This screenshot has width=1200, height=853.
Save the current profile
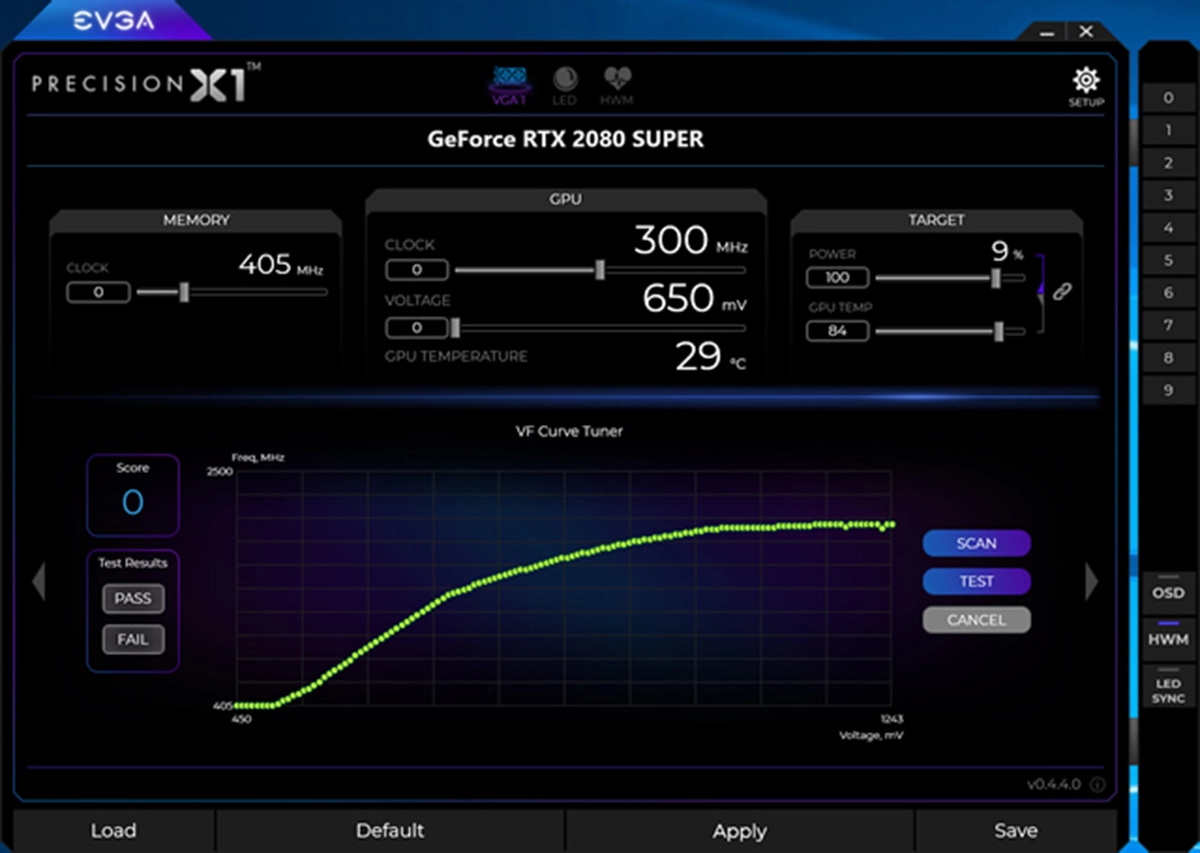[1015, 831]
